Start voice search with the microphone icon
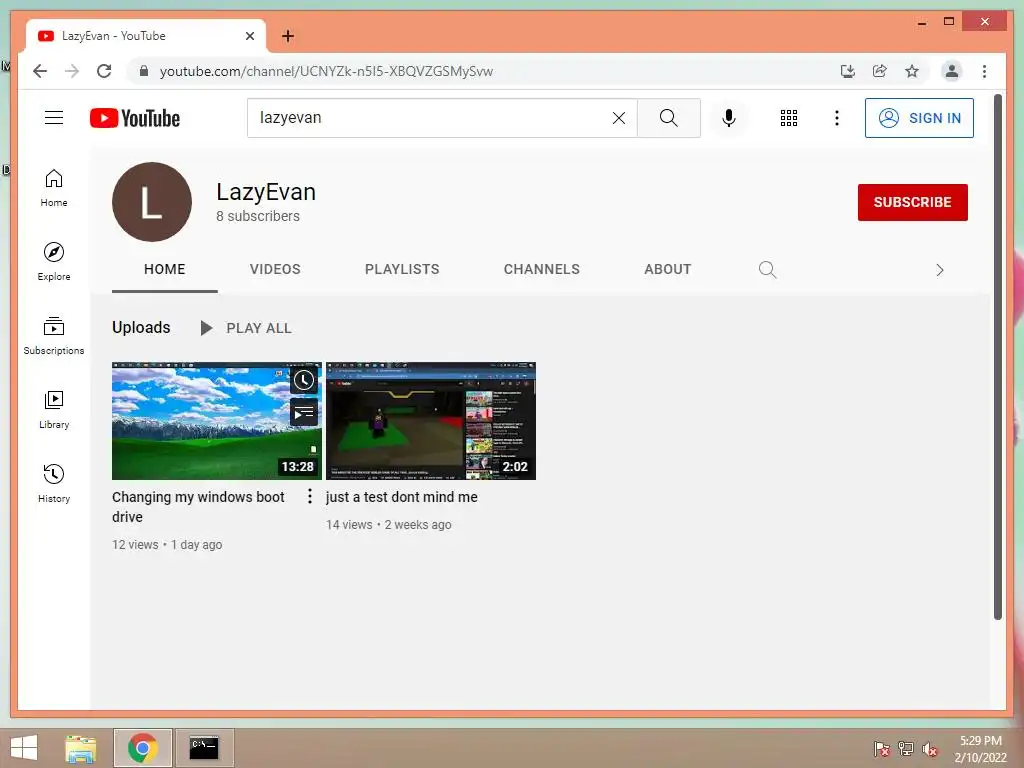The height and width of the screenshot is (768, 1024). point(729,118)
